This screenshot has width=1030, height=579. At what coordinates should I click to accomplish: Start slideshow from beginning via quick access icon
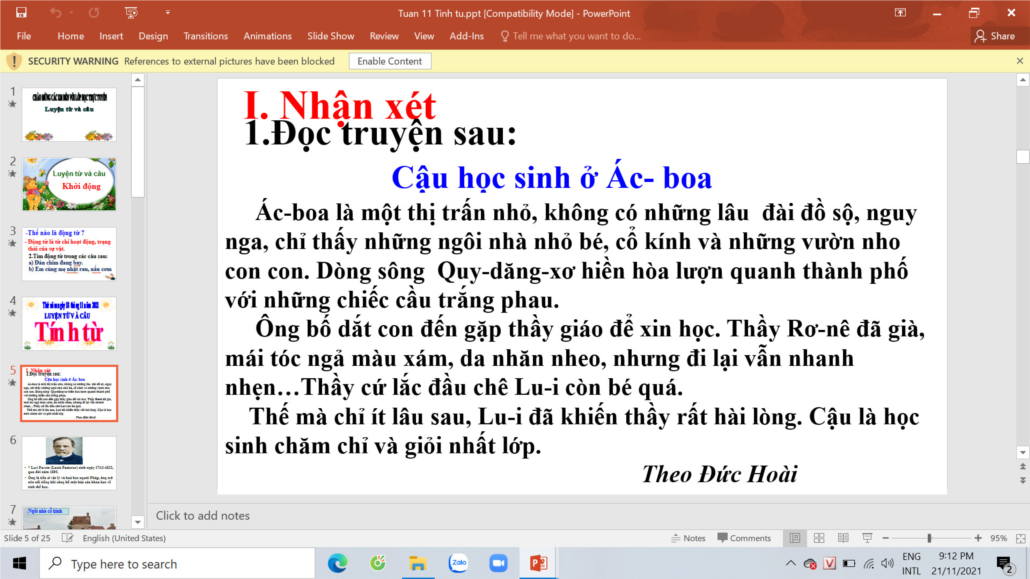point(131,13)
